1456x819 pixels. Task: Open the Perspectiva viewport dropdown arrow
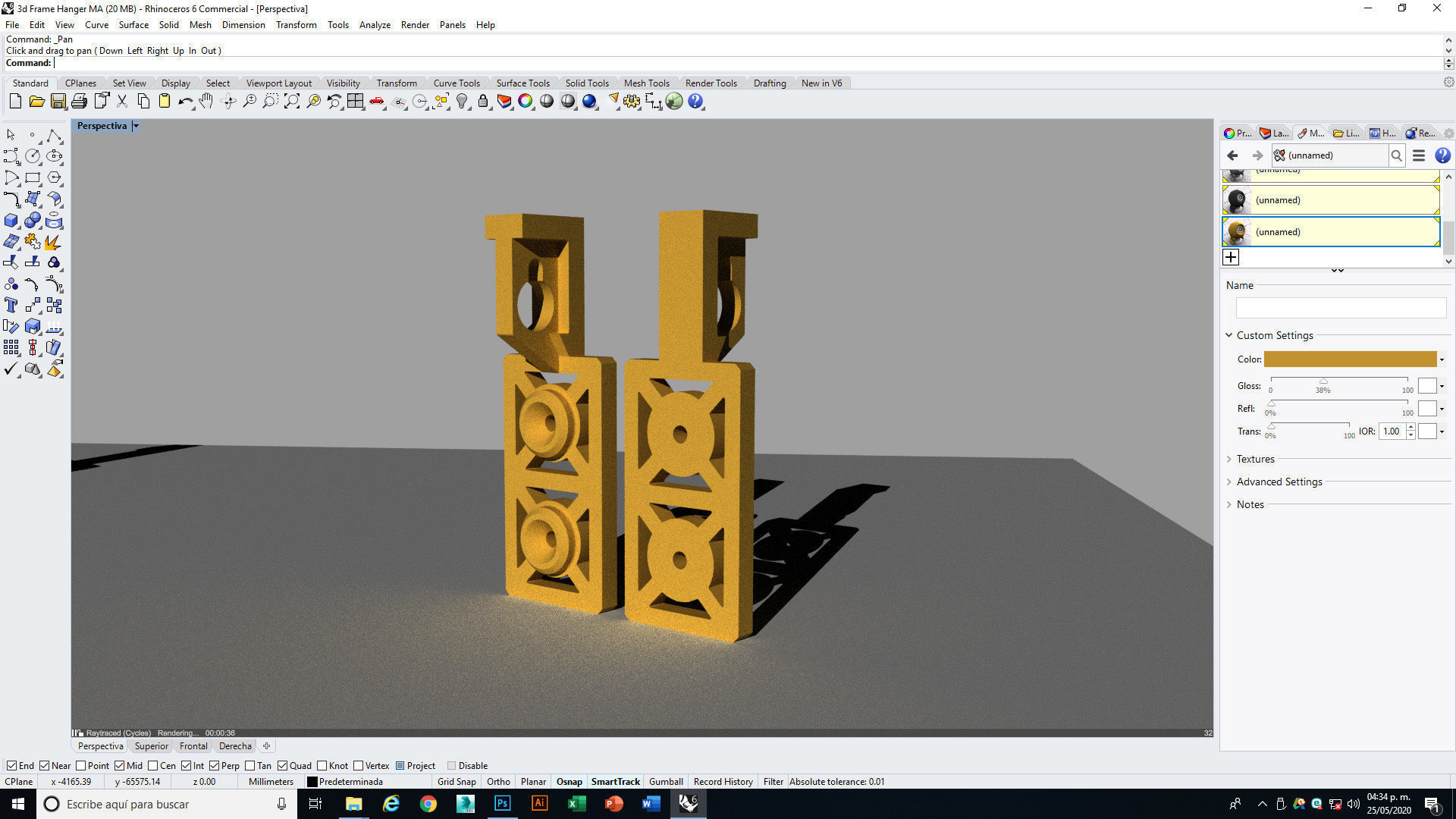[x=136, y=126]
